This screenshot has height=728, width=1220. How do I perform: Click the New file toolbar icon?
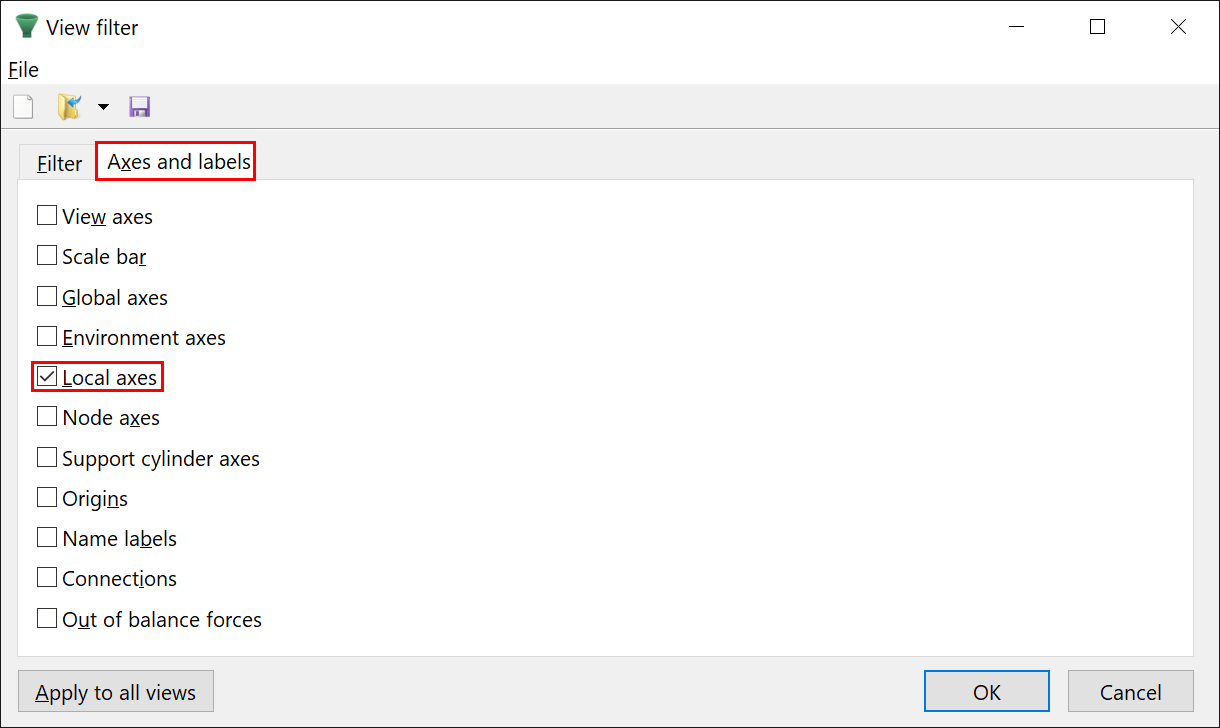[x=23, y=107]
